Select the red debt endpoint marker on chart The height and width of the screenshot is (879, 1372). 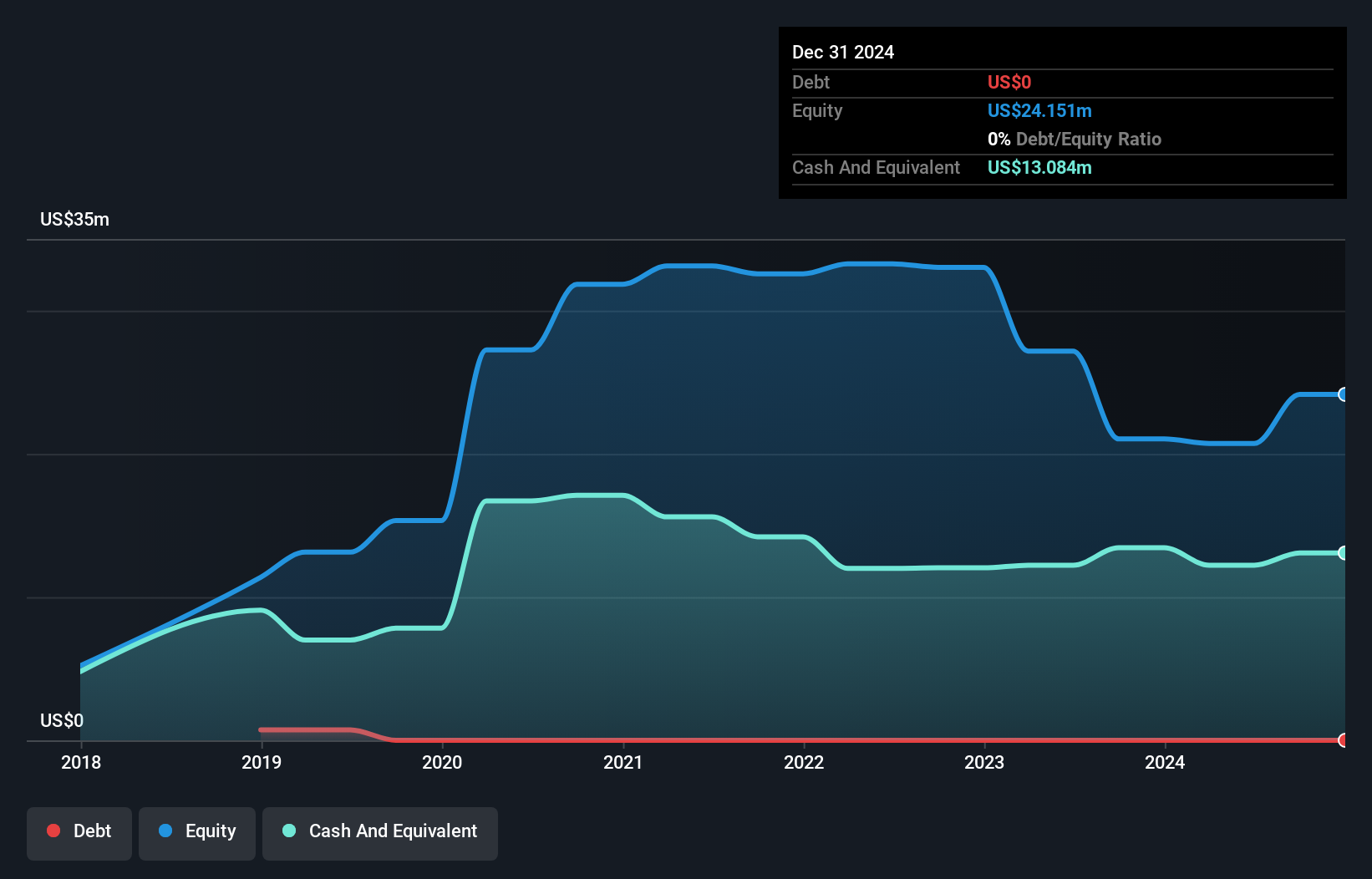[1342, 740]
